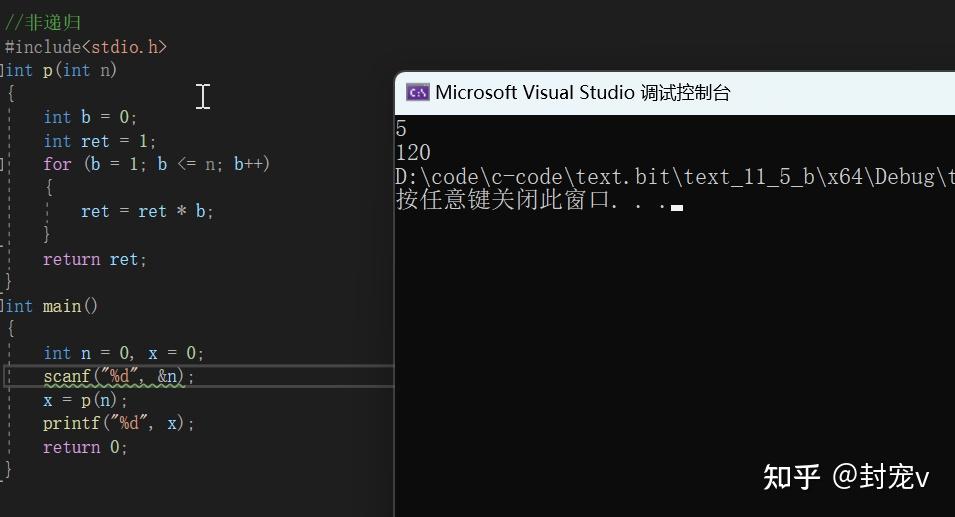The width and height of the screenshot is (955, 517).
Task: Click the 120 output in the console
Action: (413, 153)
